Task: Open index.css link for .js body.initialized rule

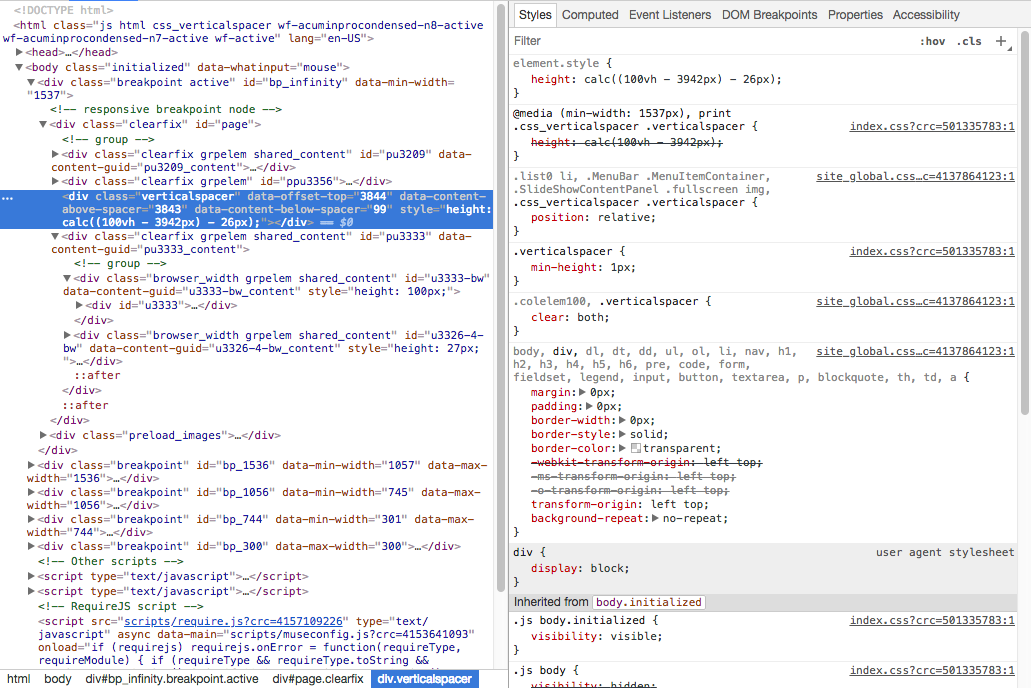Action: [x=932, y=620]
